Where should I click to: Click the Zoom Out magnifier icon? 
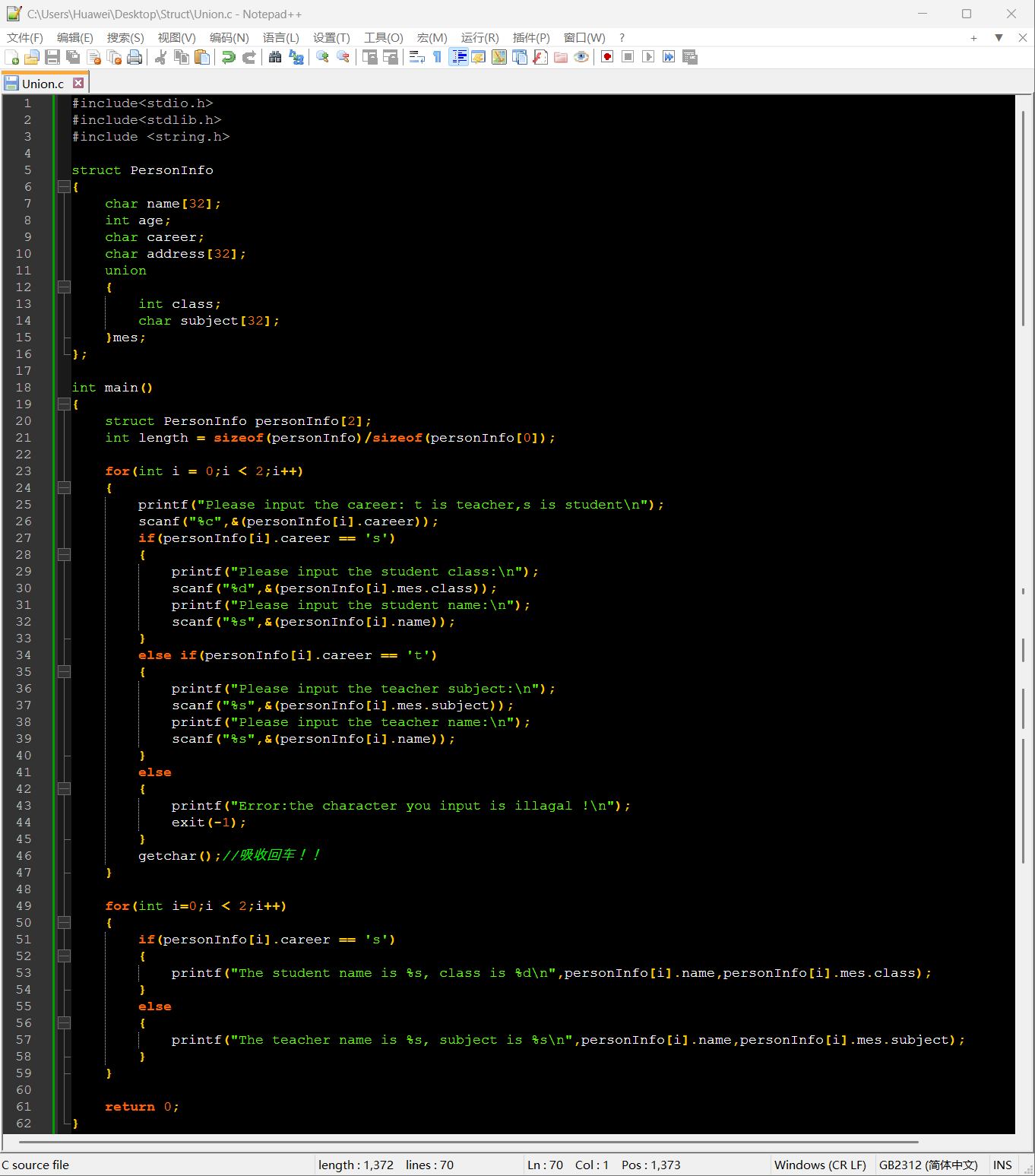343,57
